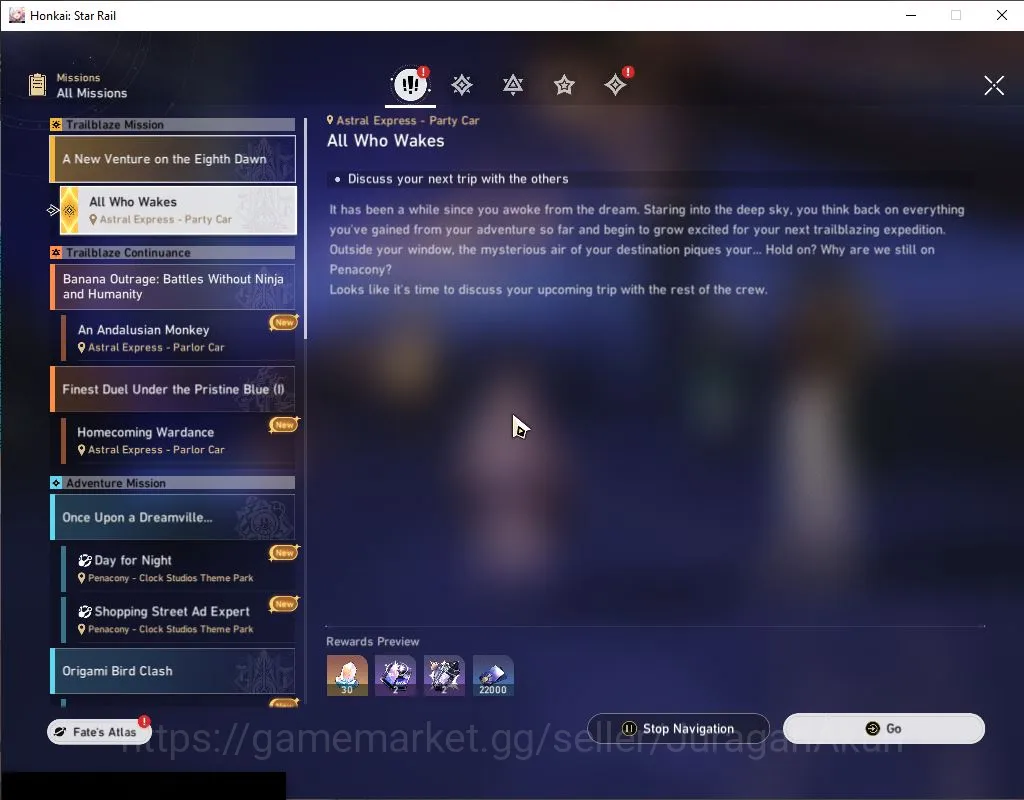Viewport: 1024px width, 800px height.
Task: Select the All Missions tab icon
Action: pos(410,84)
